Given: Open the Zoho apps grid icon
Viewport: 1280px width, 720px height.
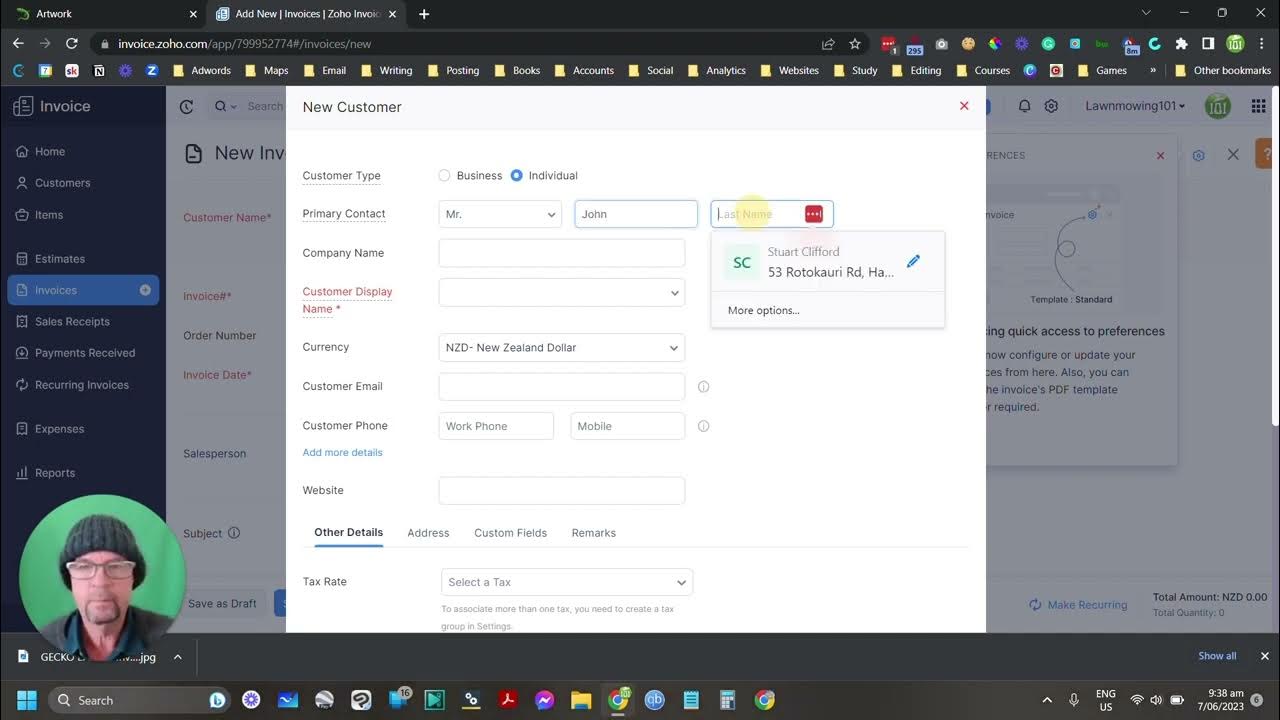Looking at the screenshot, I should point(1258,106).
